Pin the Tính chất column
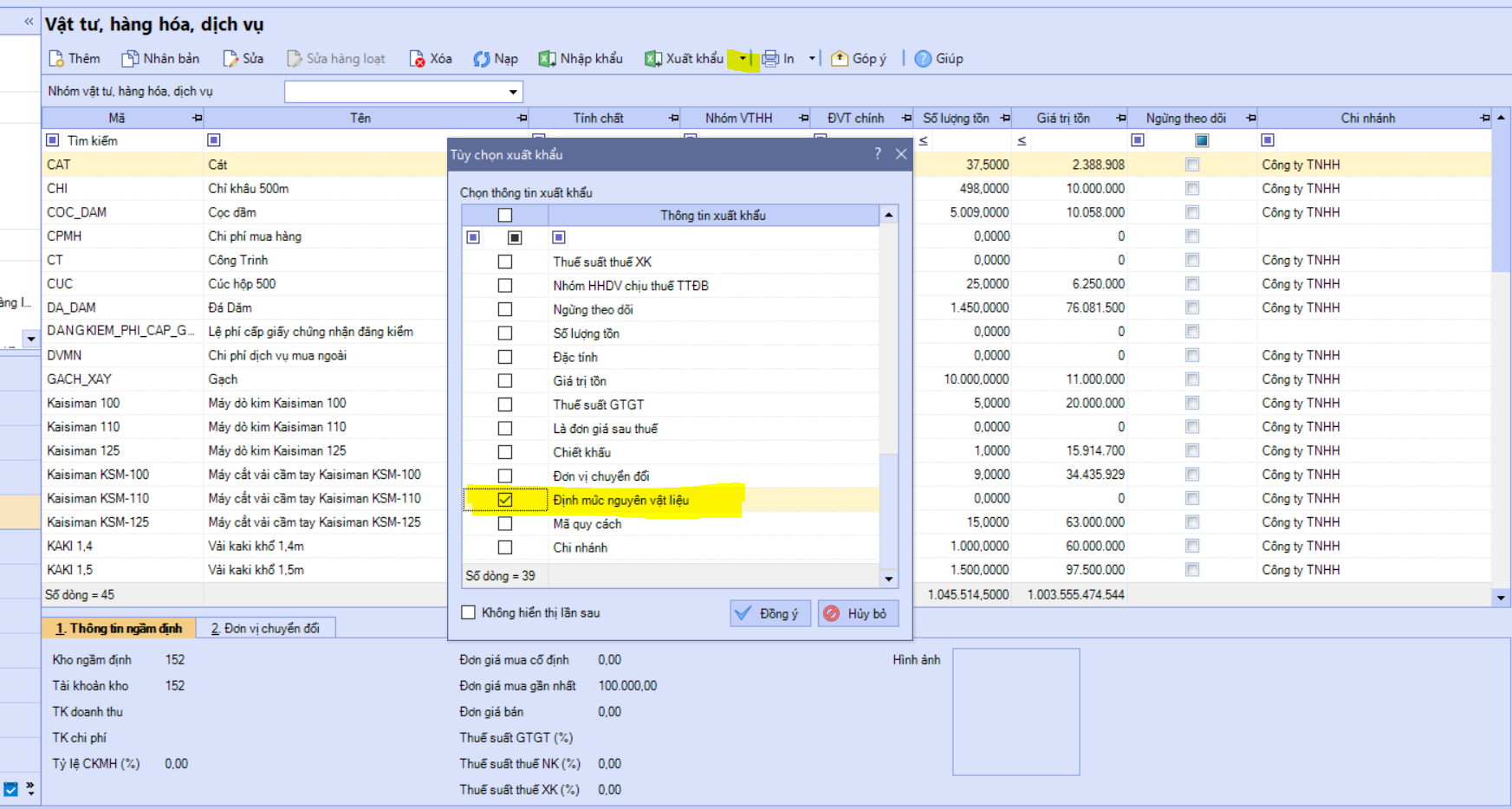Viewport: 1512px width, 809px height. (674, 118)
